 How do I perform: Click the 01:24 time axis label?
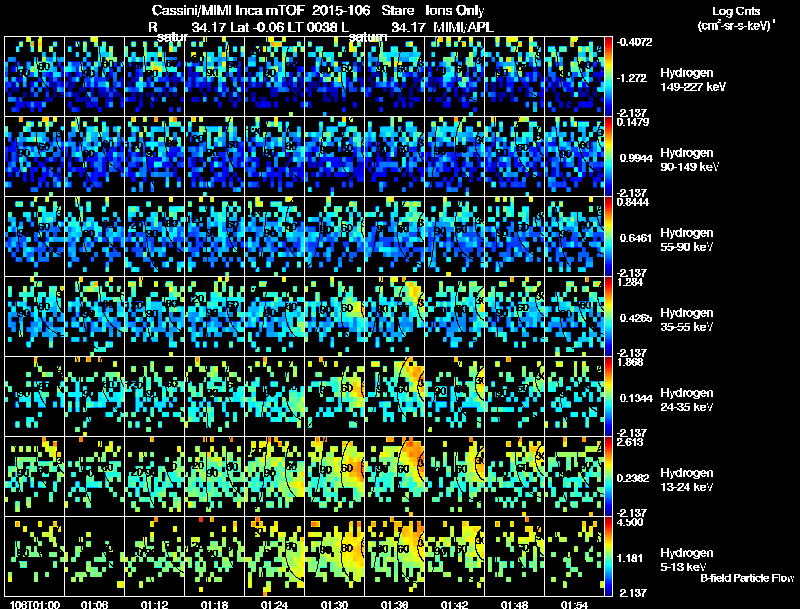[274, 605]
